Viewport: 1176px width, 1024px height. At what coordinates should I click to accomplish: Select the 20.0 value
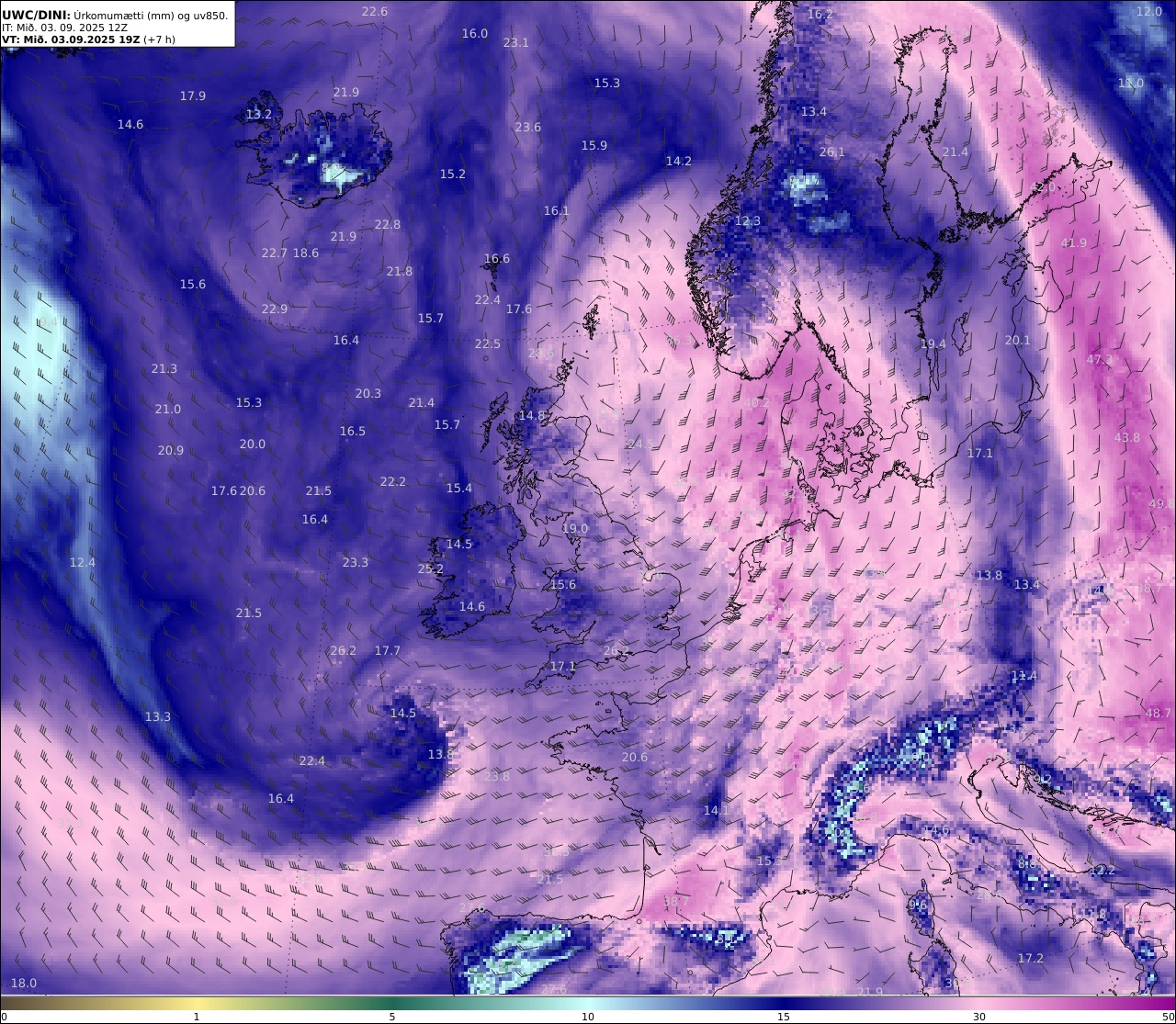tap(253, 444)
